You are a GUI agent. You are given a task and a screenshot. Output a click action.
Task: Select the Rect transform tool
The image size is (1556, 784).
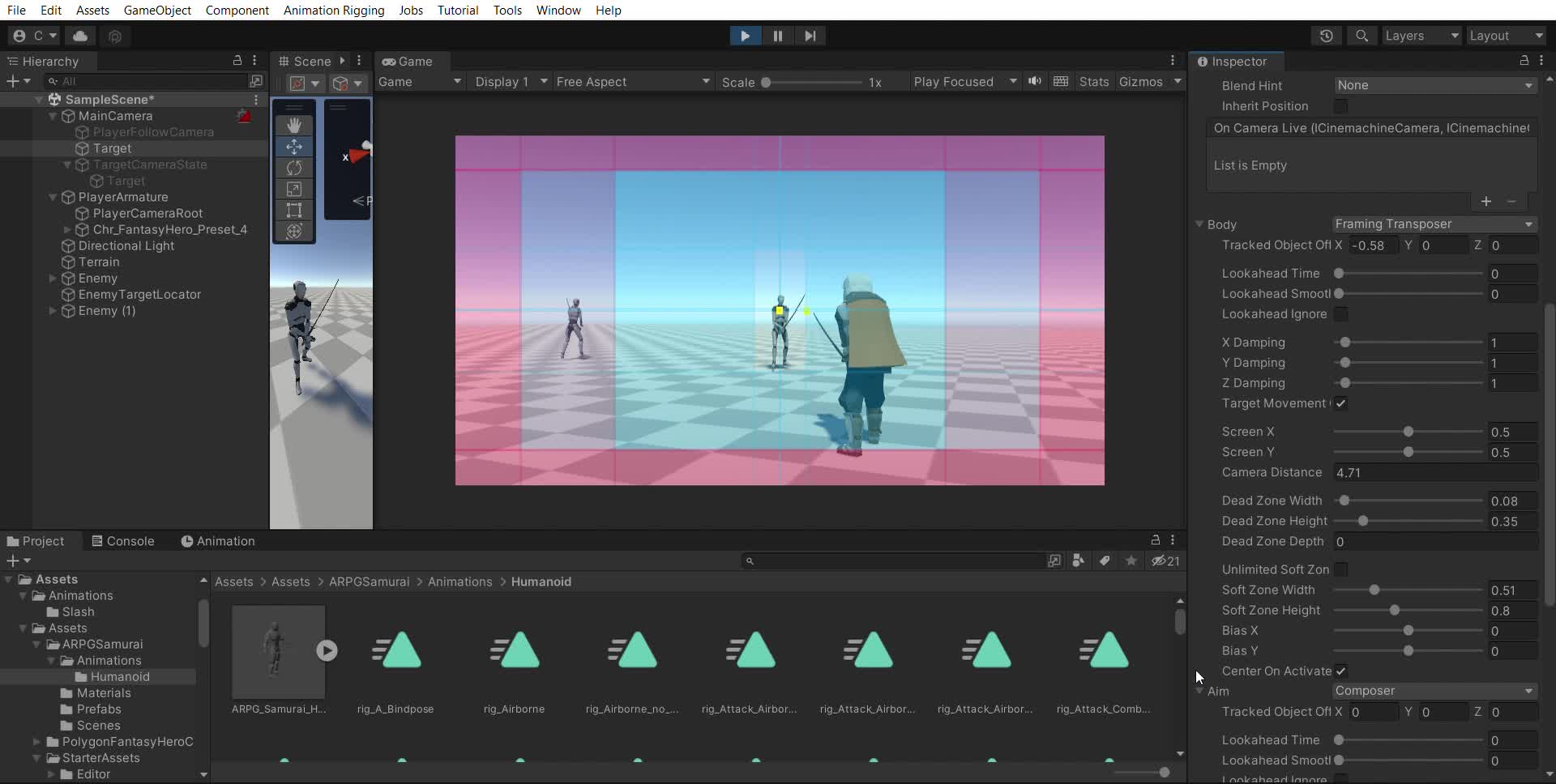[x=294, y=210]
